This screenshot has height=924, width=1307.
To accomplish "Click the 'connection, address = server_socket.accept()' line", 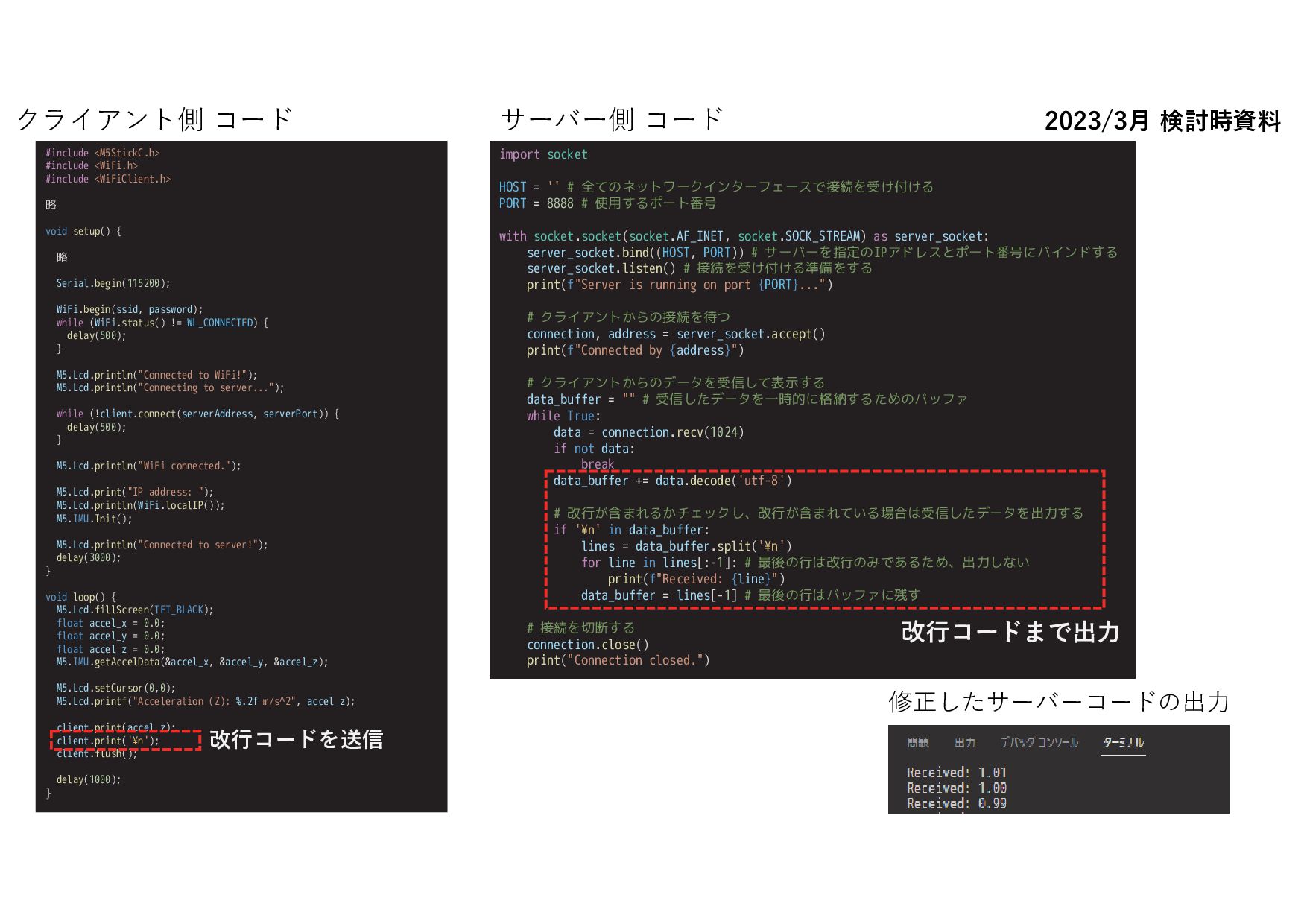I will tap(676, 334).
